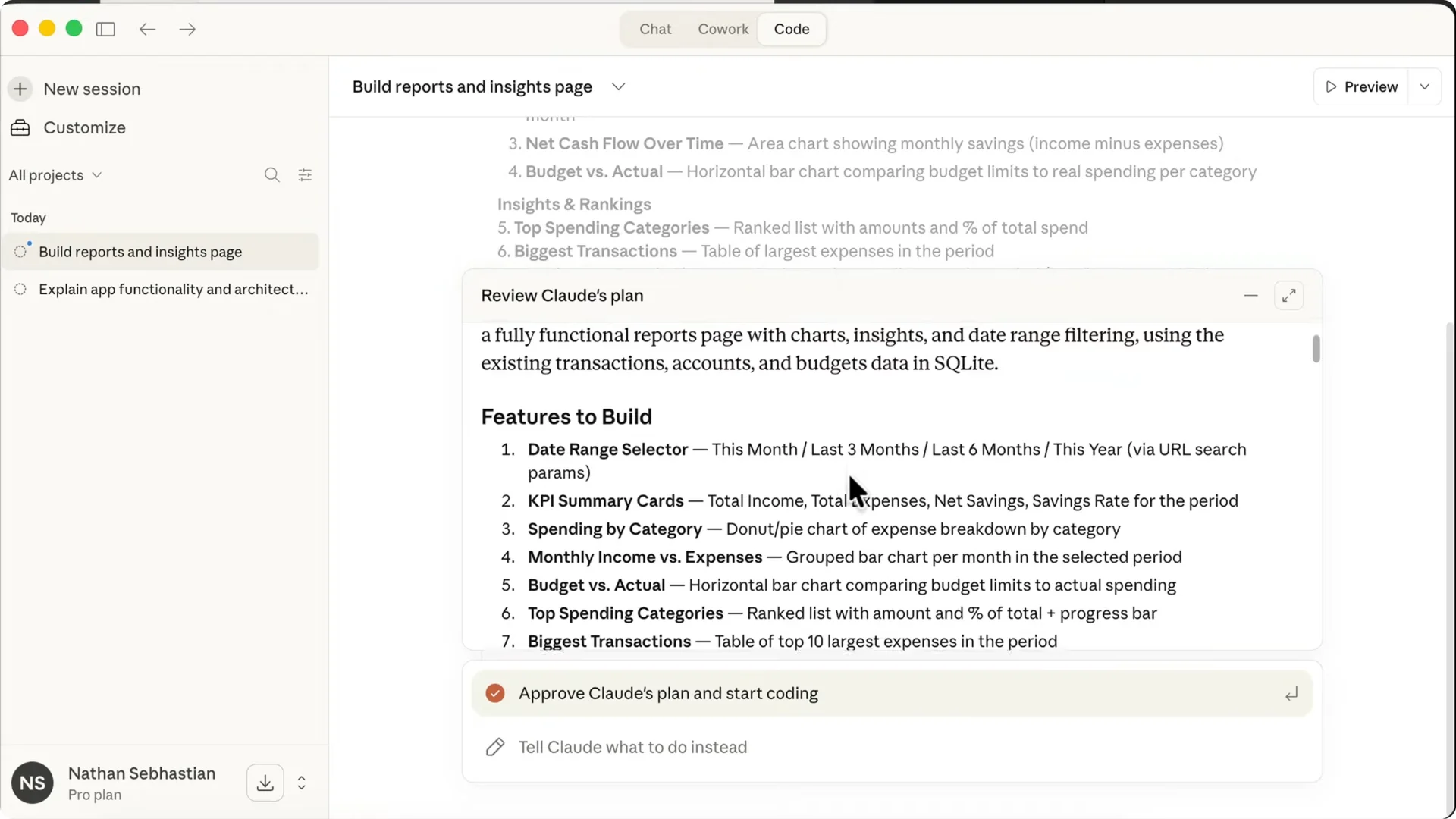Viewport: 1456px width, 819px height.
Task: Switch to the Chat tab
Action: click(x=655, y=29)
